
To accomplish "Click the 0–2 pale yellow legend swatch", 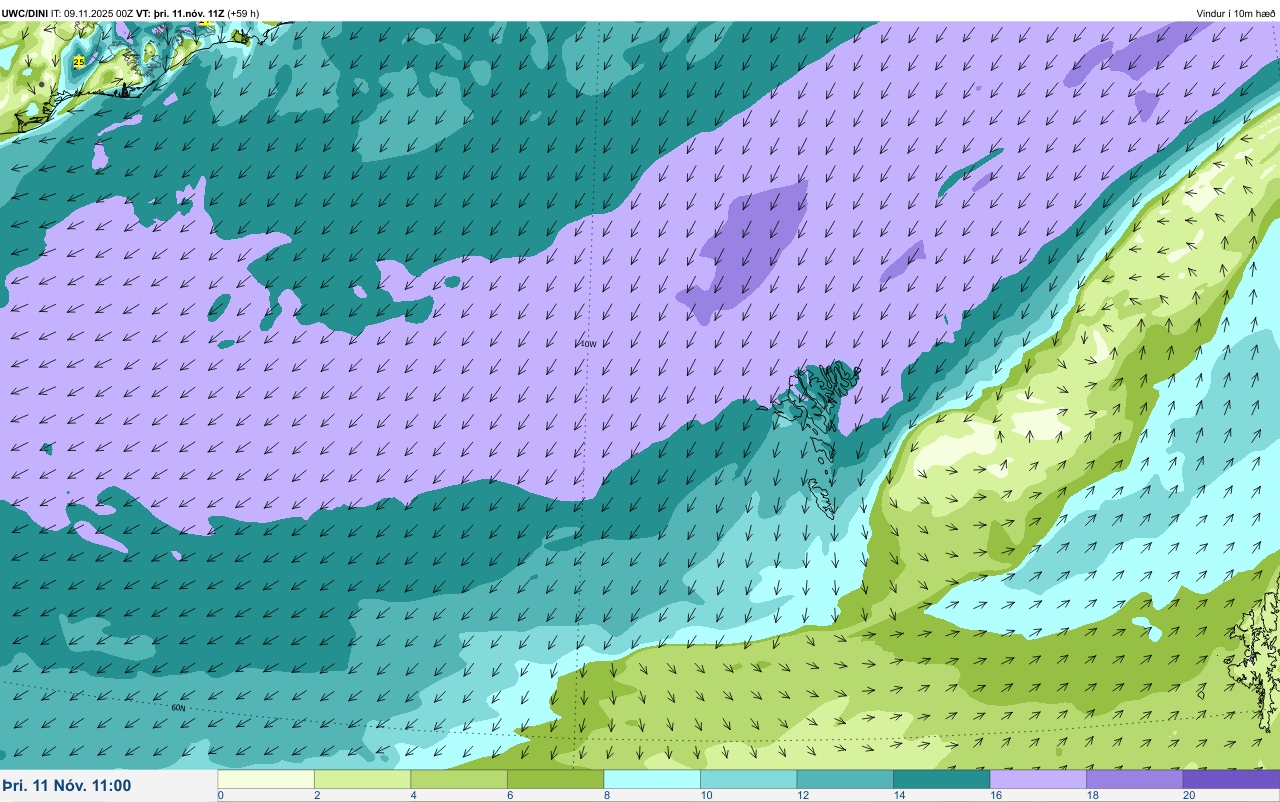I will click(x=266, y=779).
